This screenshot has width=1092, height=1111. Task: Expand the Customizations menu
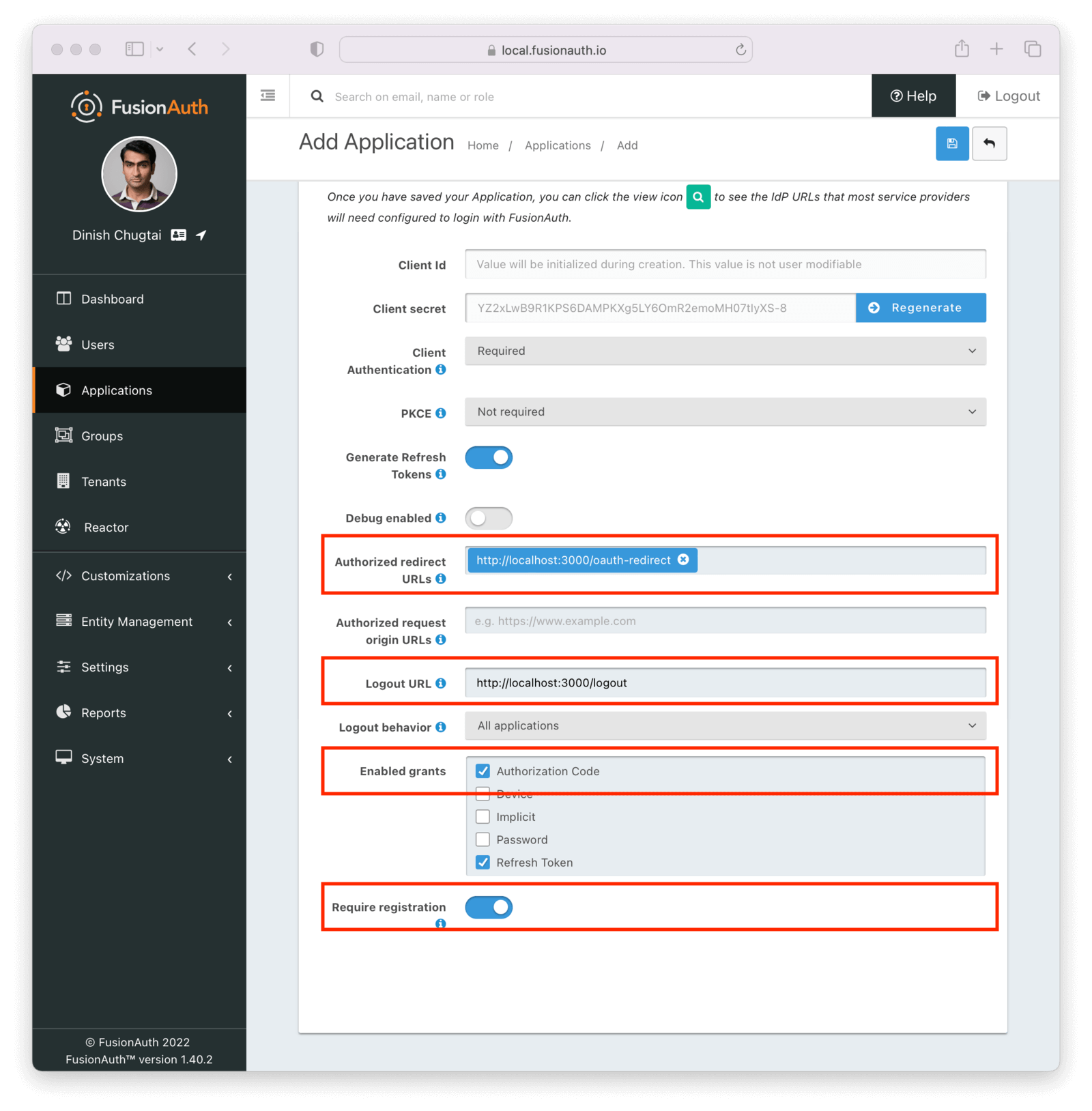coord(139,576)
